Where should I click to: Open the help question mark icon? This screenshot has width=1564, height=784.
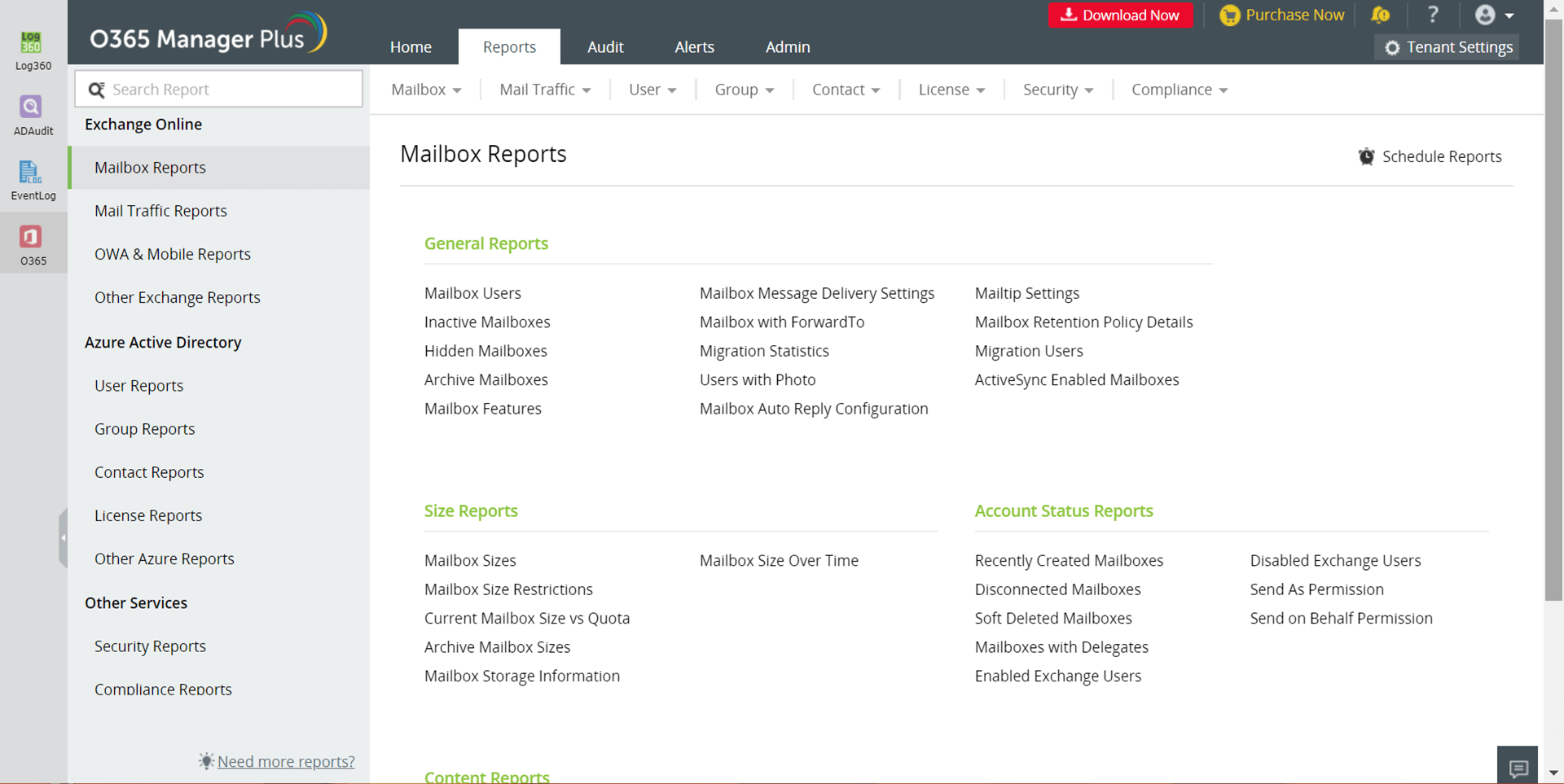coord(1433,15)
